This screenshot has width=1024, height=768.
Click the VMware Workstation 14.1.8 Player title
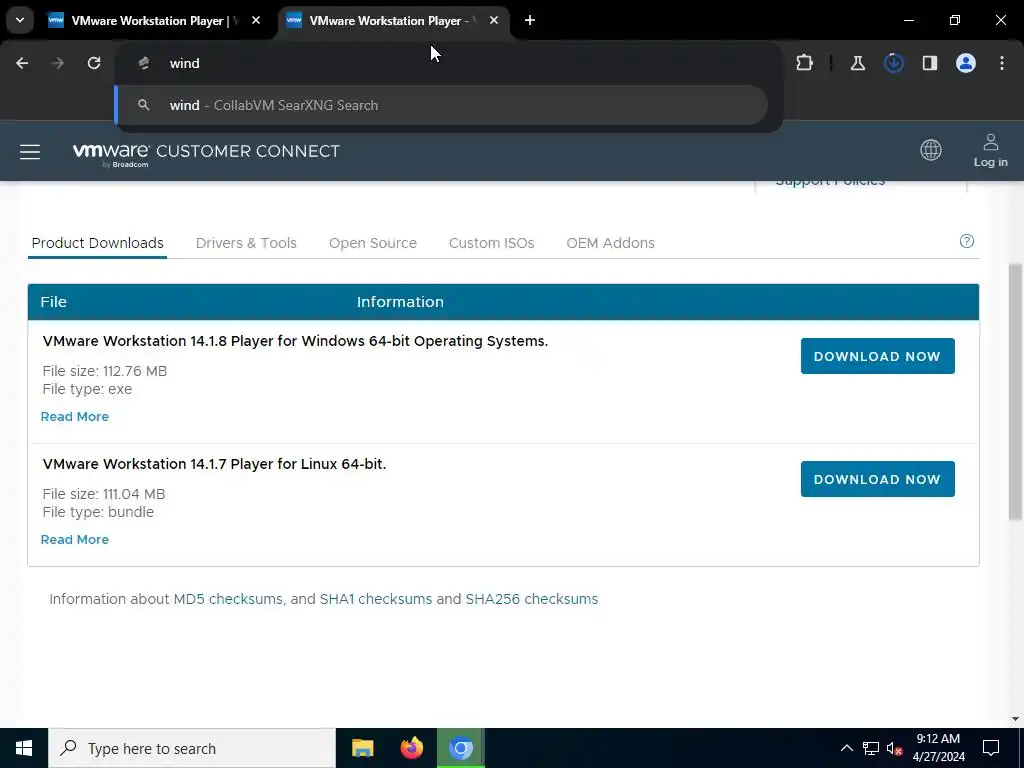(295, 341)
